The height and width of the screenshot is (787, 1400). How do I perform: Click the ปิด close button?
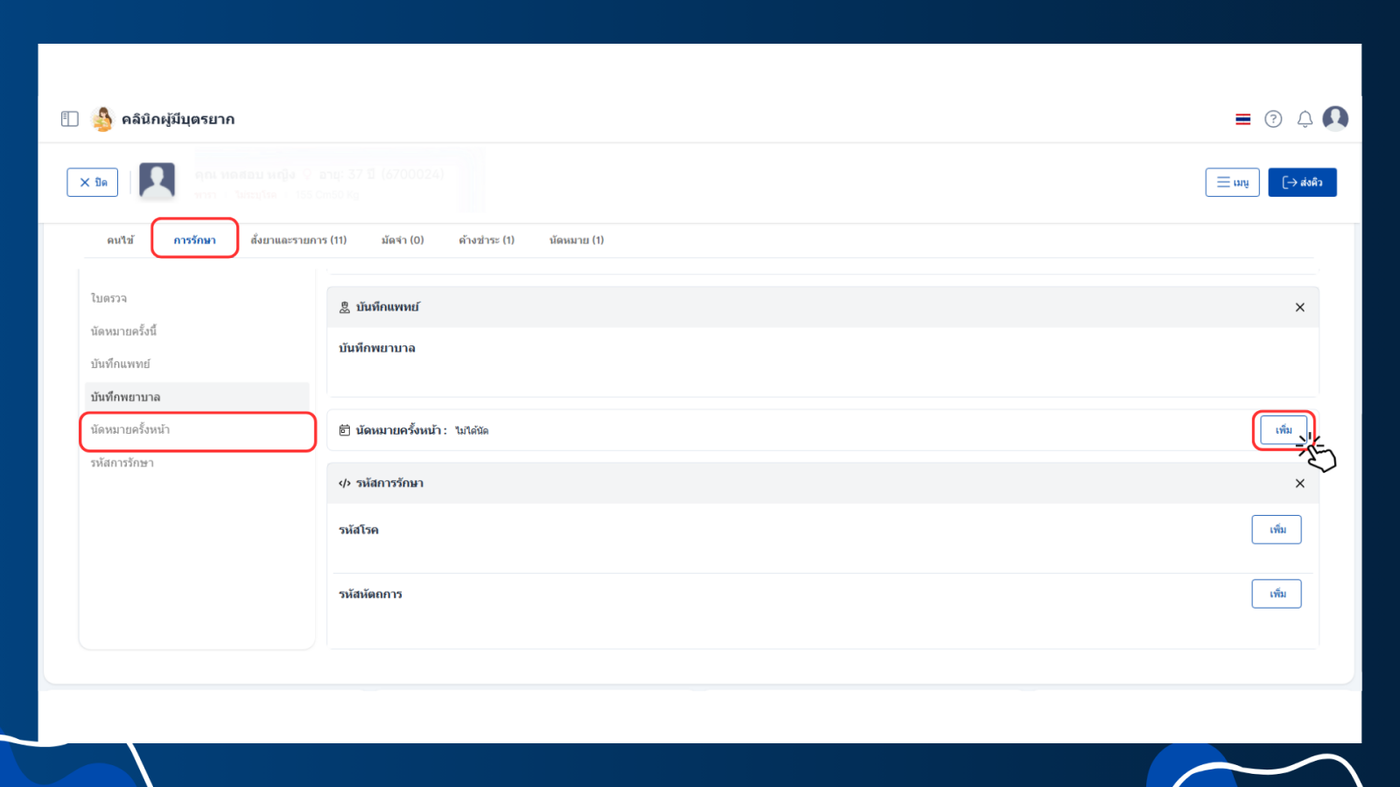[x=93, y=182]
